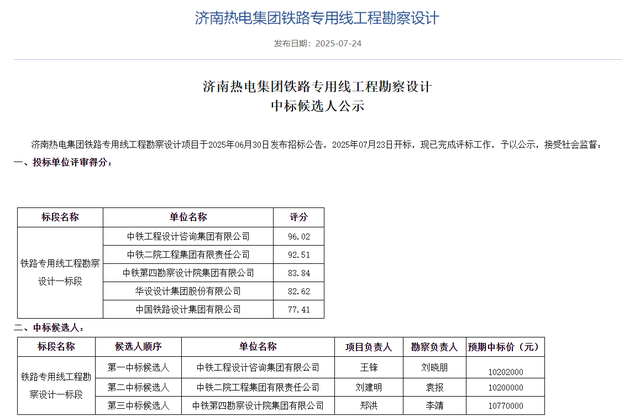Select survey leader 李靖
This screenshot has width=640, height=416.
[x=434, y=405]
